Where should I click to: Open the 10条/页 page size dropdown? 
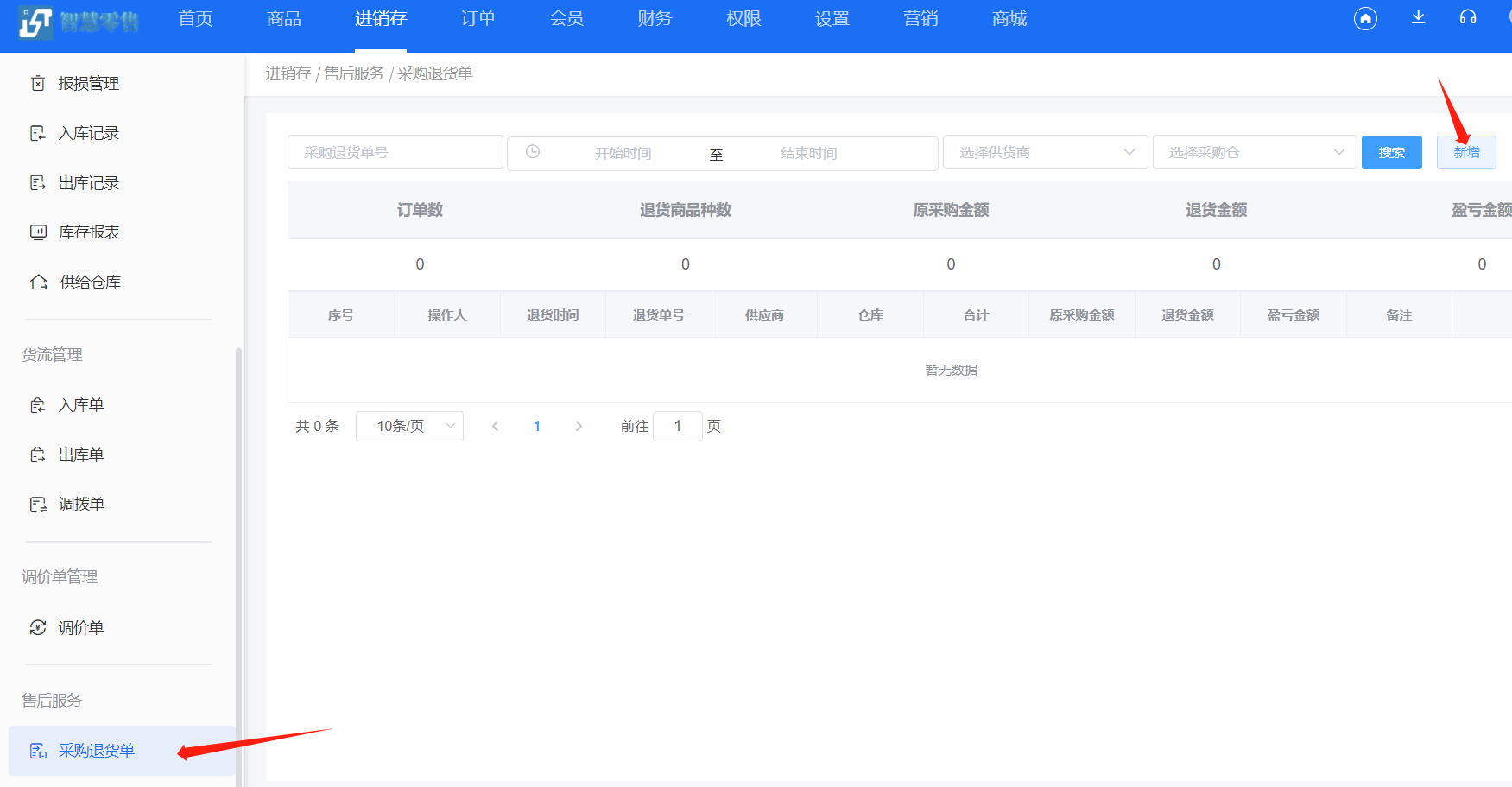(409, 426)
